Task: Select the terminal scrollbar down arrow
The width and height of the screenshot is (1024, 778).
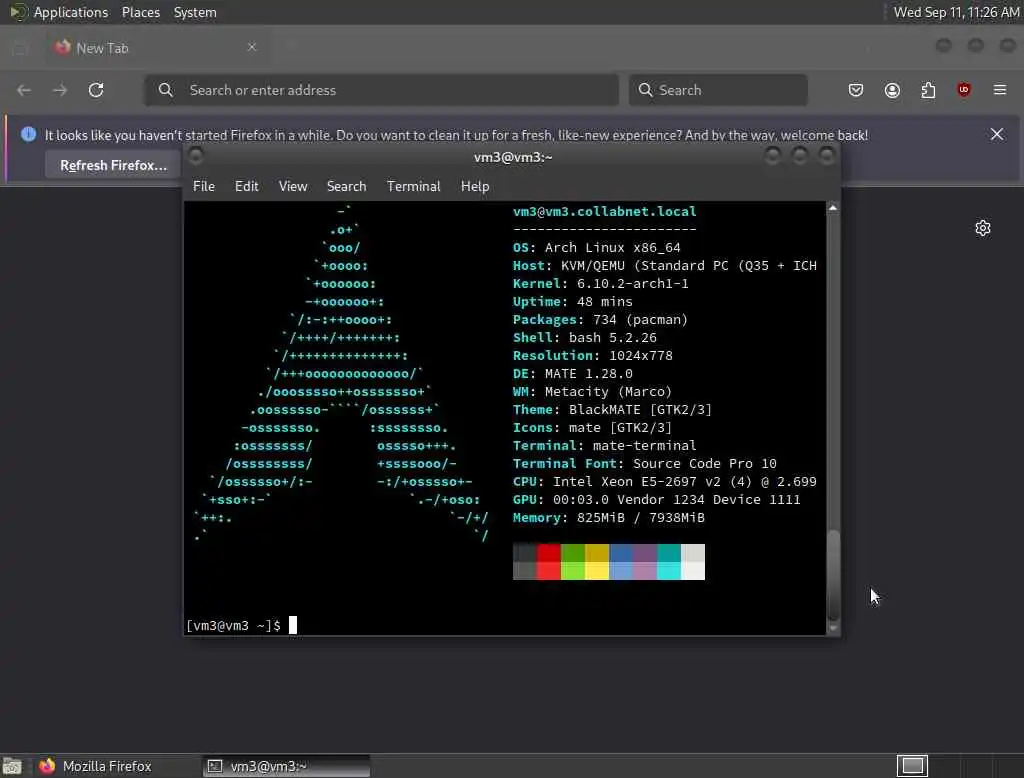Action: click(x=833, y=628)
